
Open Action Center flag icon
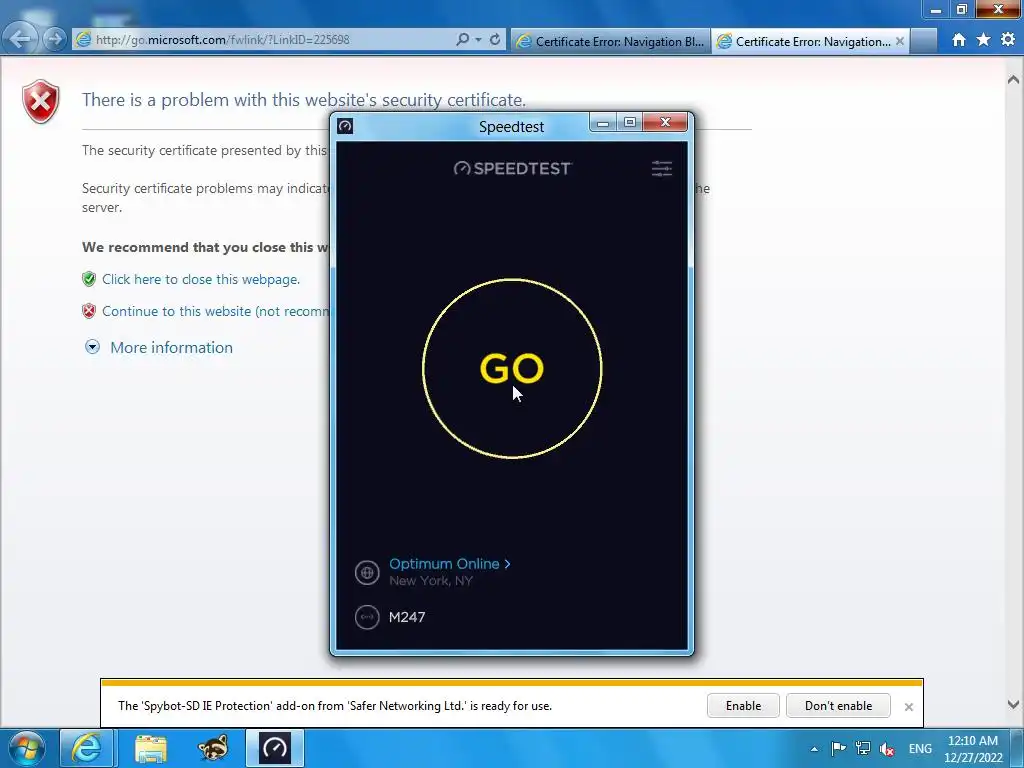click(x=839, y=748)
